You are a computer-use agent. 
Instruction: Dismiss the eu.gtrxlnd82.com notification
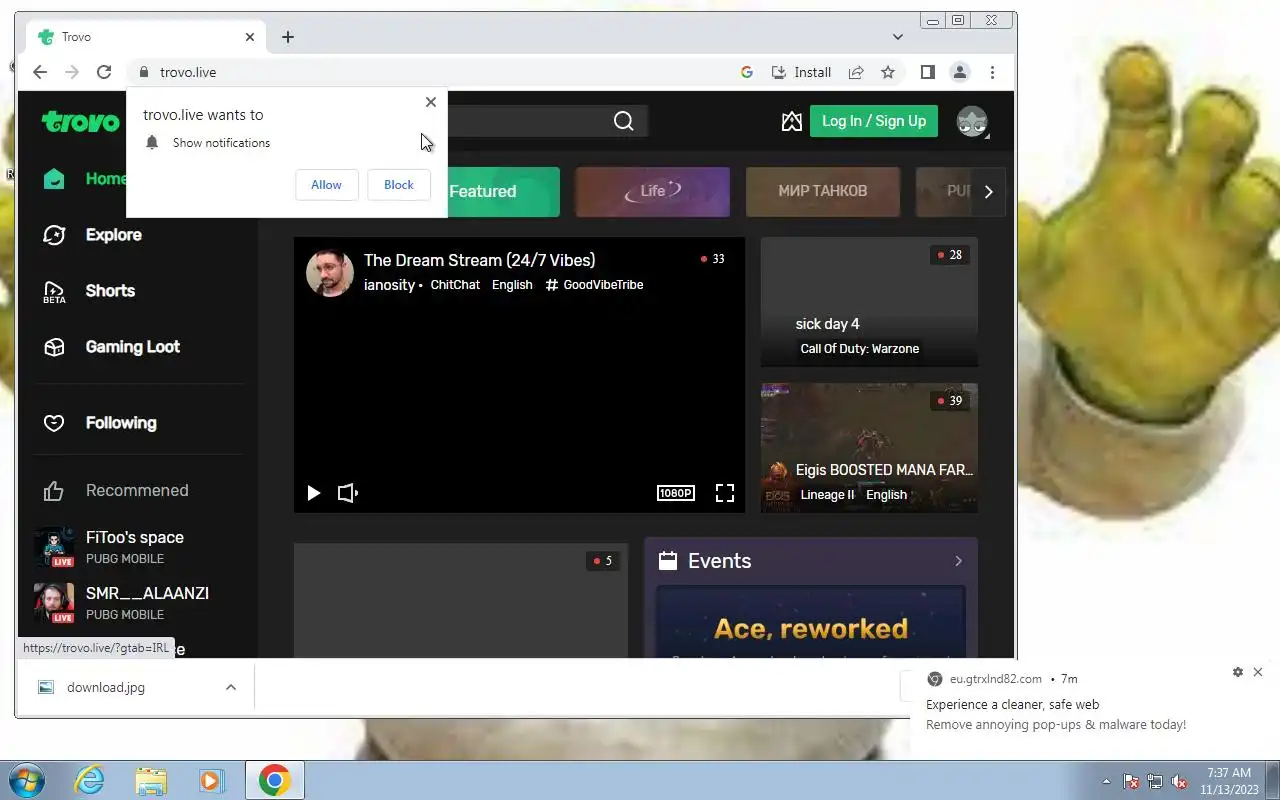point(1258,672)
